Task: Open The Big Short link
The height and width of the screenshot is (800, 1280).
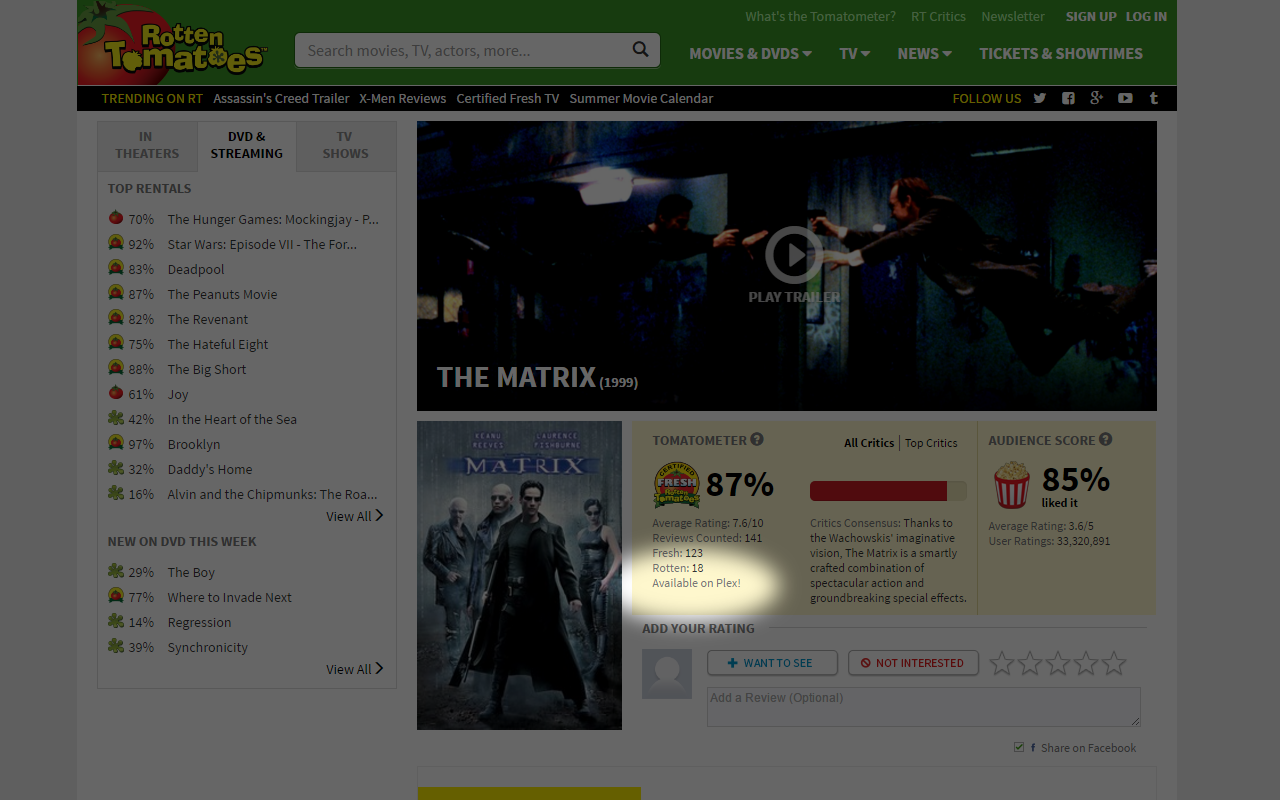Action: tap(207, 369)
